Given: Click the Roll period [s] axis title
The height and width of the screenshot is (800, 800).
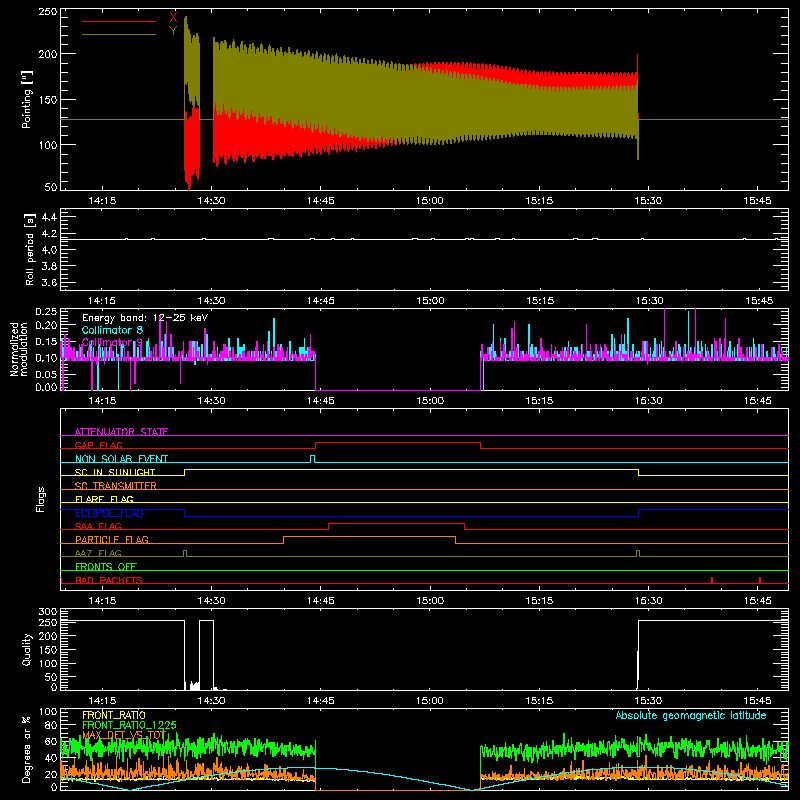Looking at the screenshot, I should [x=30, y=249].
